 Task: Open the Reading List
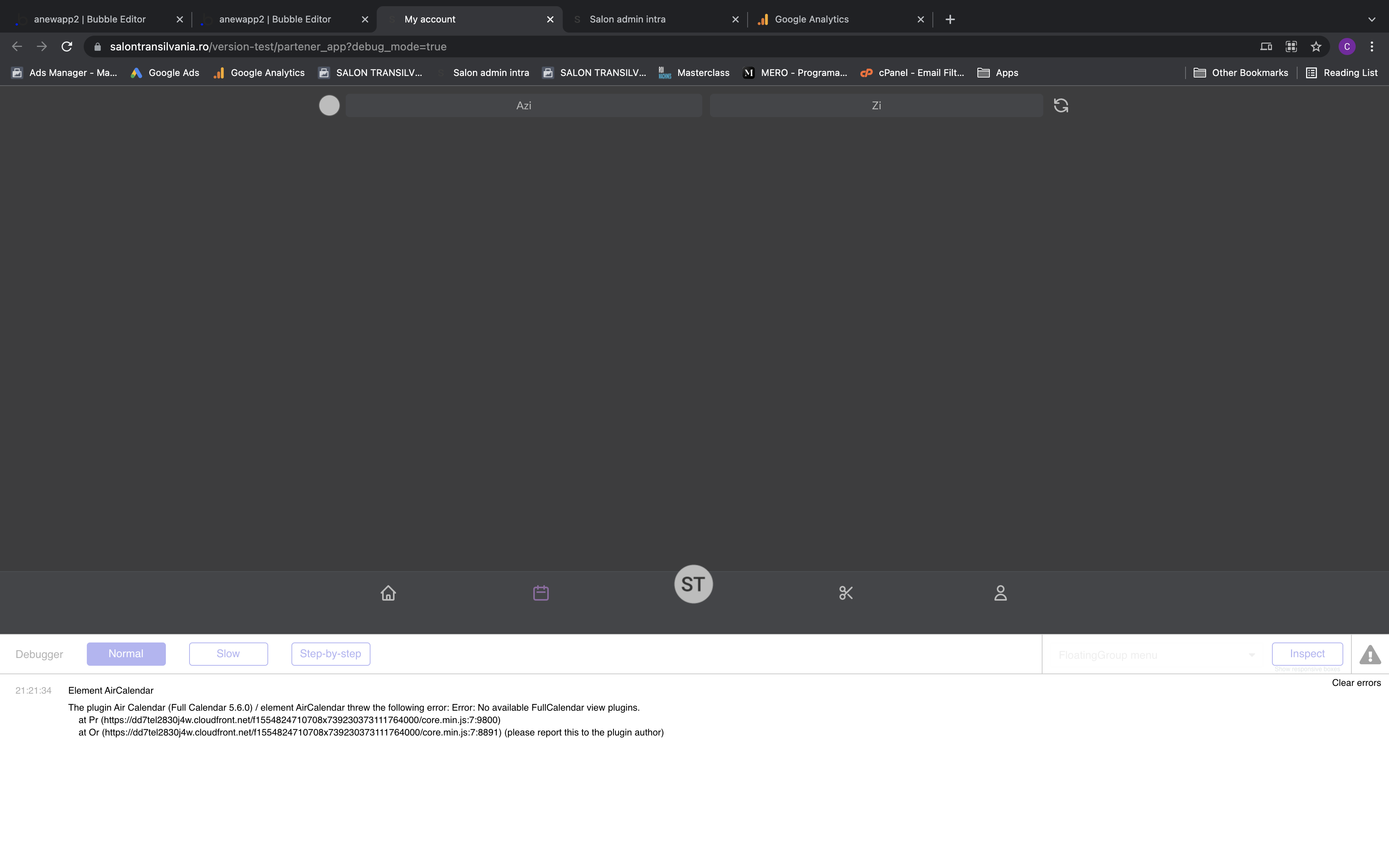(1341, 72)
